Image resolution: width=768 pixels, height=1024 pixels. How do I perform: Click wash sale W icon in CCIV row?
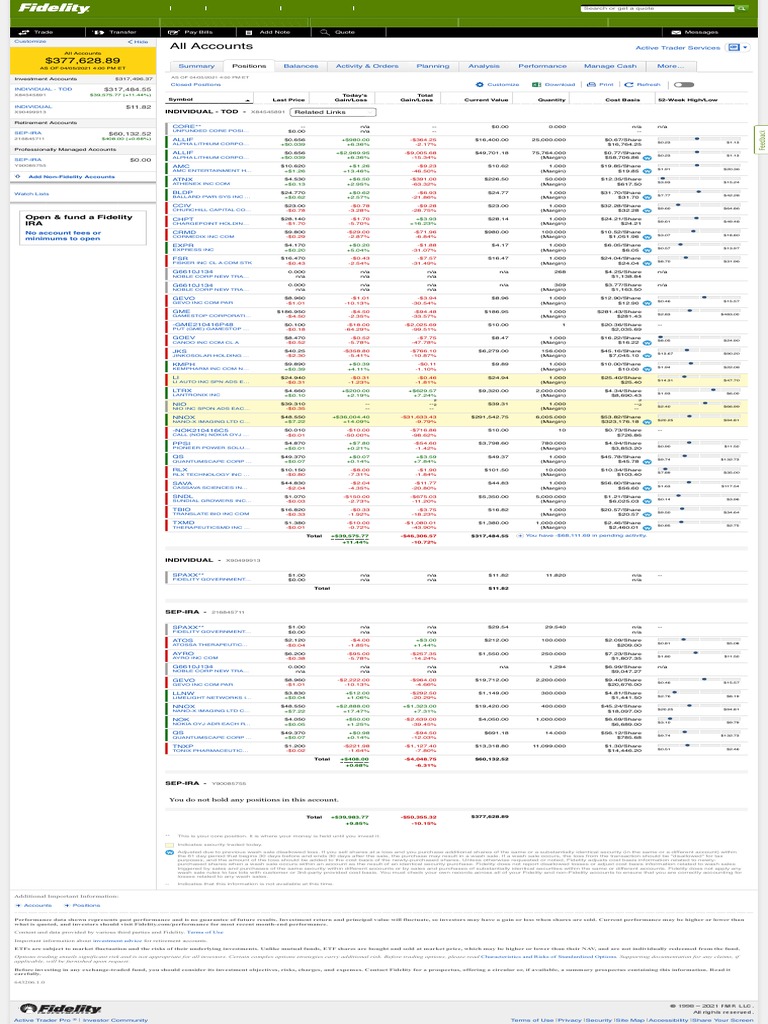click(647, 210)
